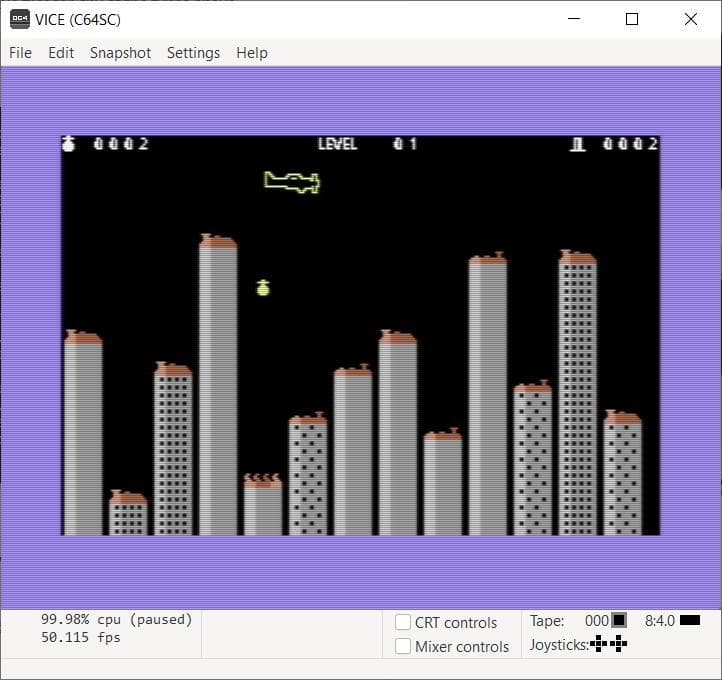Click the LEVEL label in the game
The height and width of the screenshot is (680, 722).
338,144
